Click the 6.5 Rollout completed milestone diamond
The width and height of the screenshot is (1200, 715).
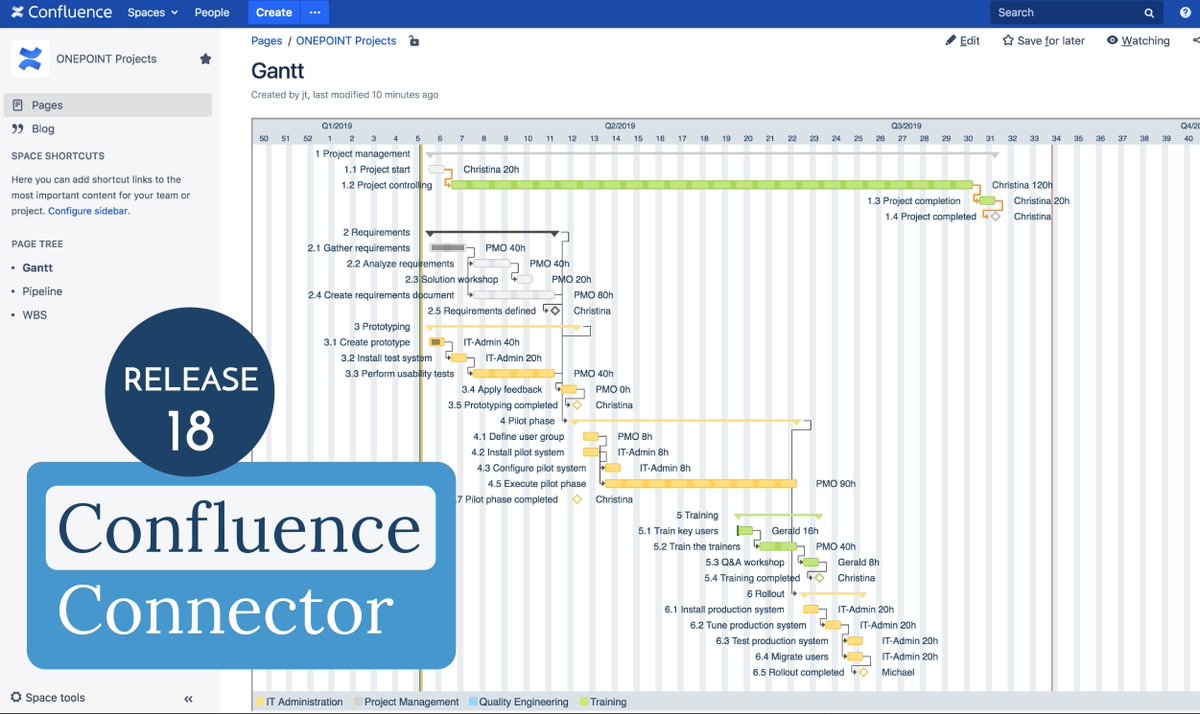[863, 672]
